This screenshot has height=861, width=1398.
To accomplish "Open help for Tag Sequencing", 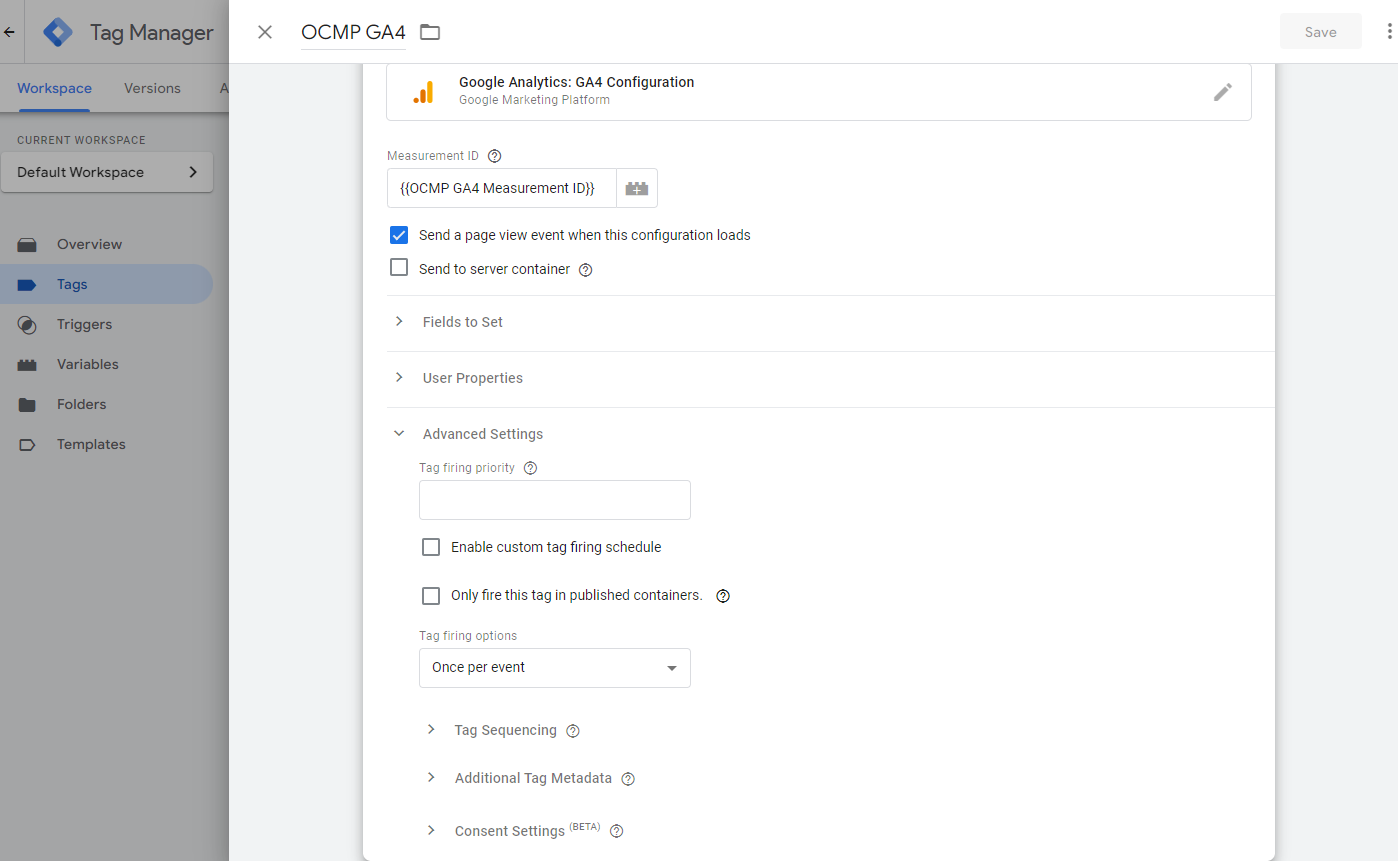I will (x=573, y=731).
